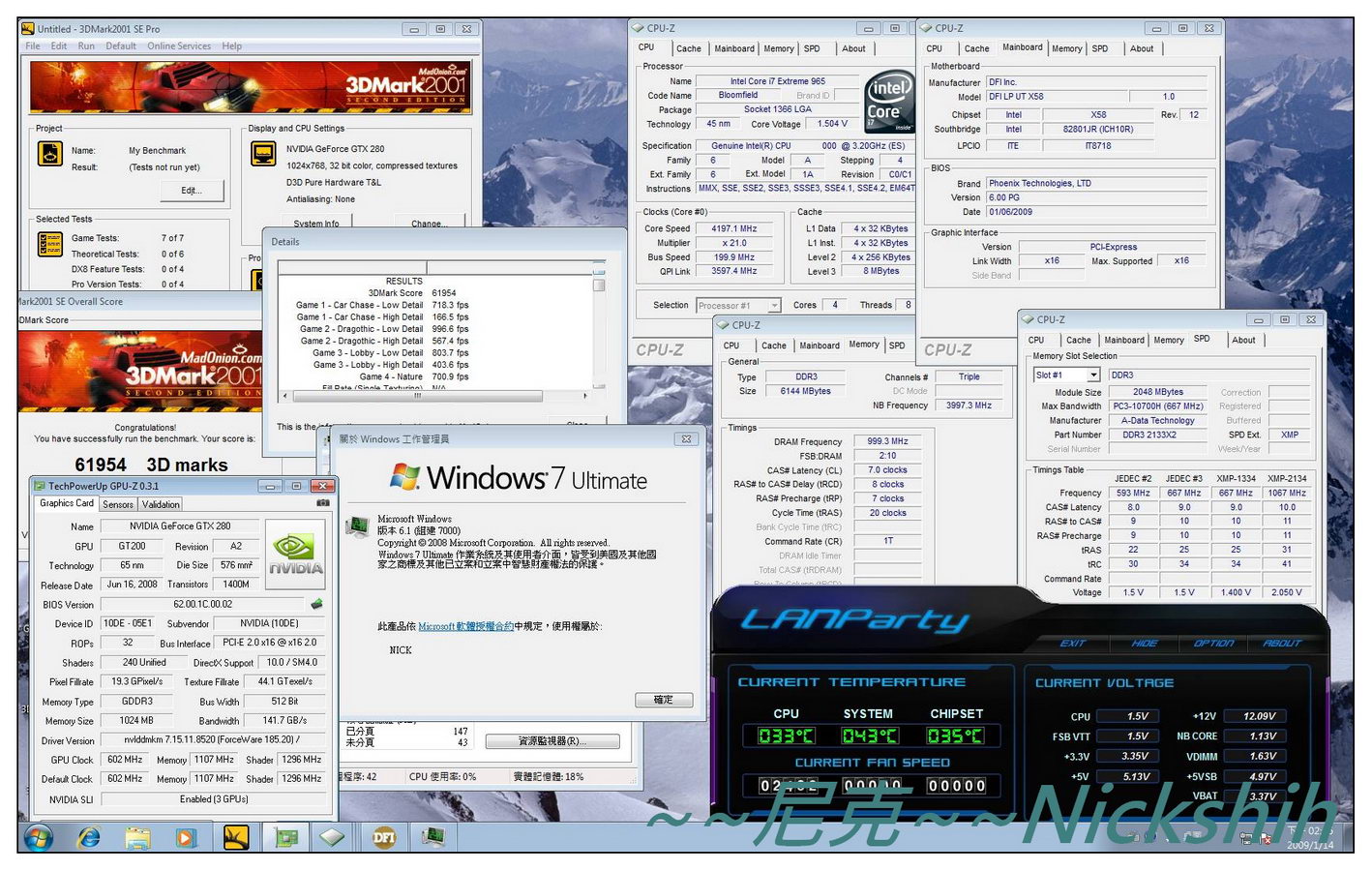Click network icon in system tray
Viewport: 1372px width, 871px height.
click(x=1248, y=838)
